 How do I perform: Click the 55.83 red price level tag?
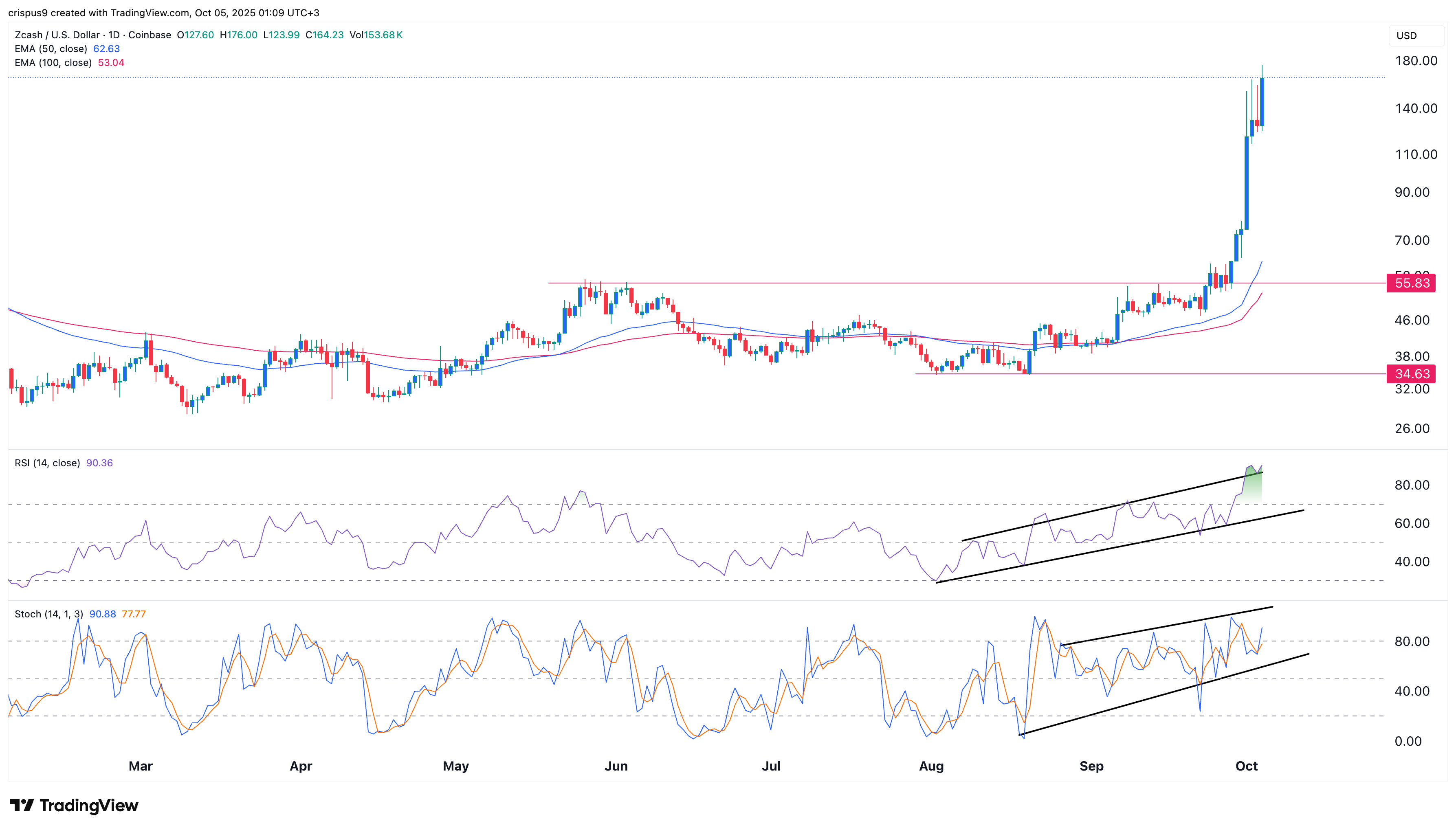[x=1411, y=283]
